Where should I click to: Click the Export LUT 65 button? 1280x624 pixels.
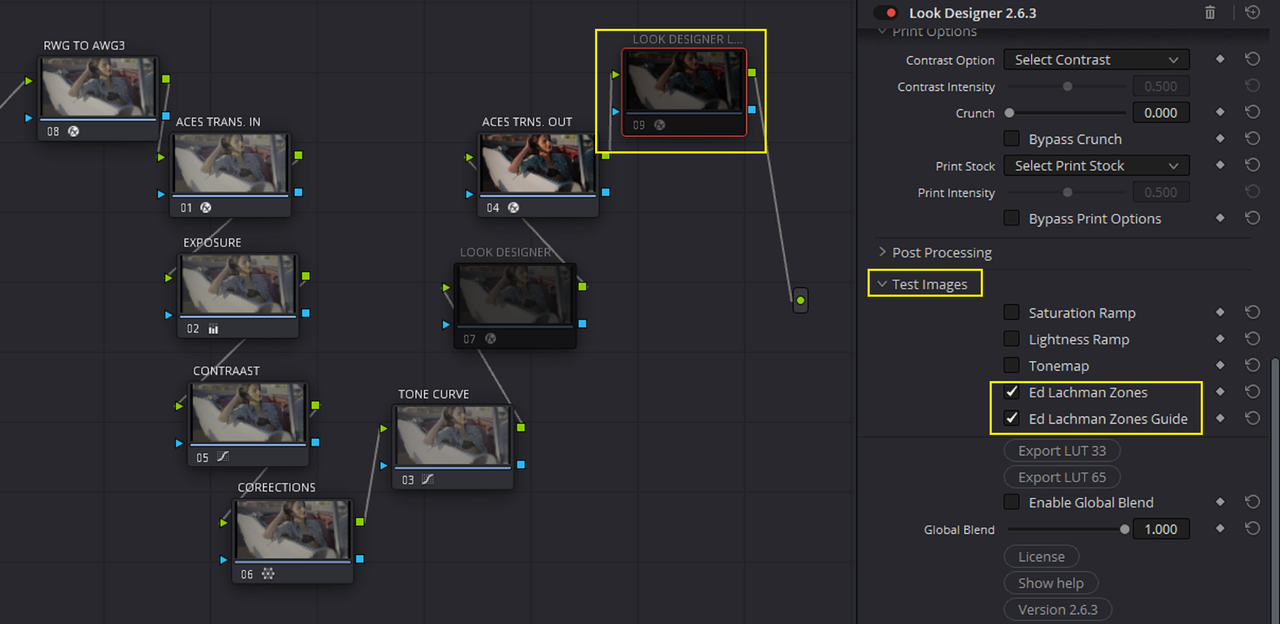click(1062, 477)
